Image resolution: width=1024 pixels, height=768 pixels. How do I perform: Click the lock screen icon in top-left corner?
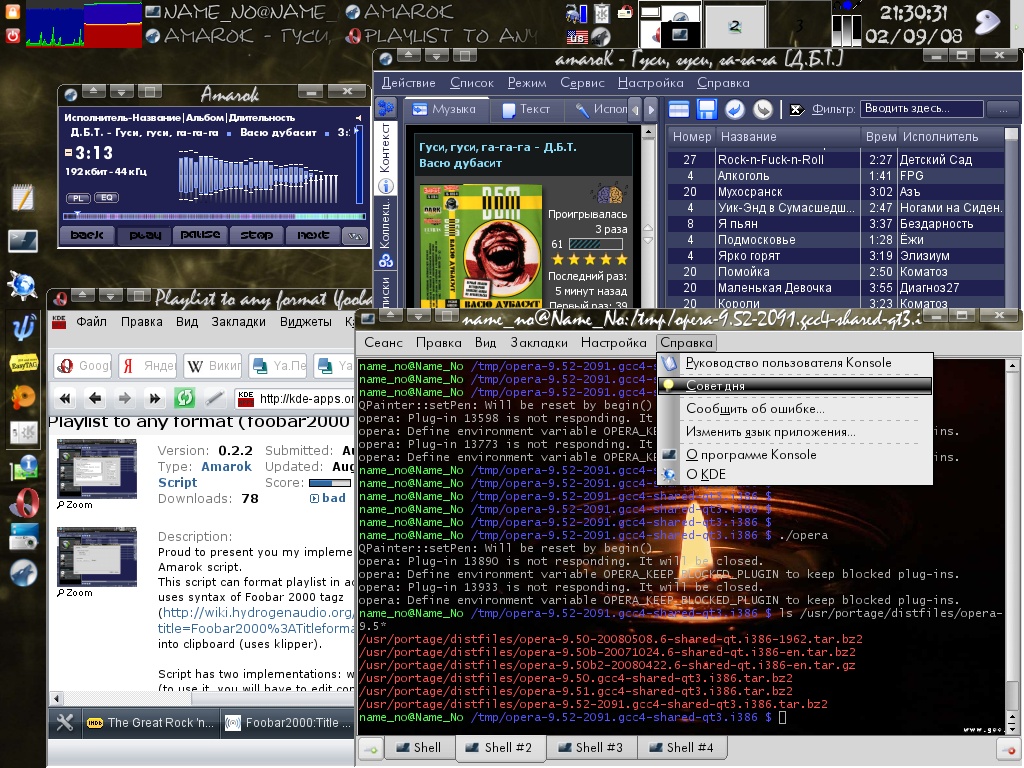click(x=12, y=10)
